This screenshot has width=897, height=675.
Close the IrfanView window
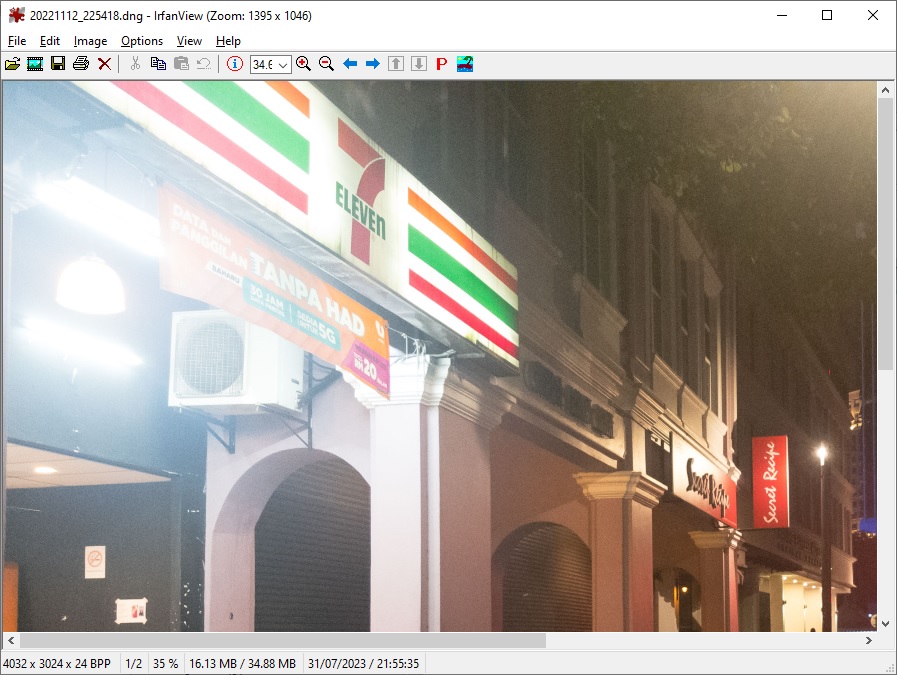coord(872,15)
